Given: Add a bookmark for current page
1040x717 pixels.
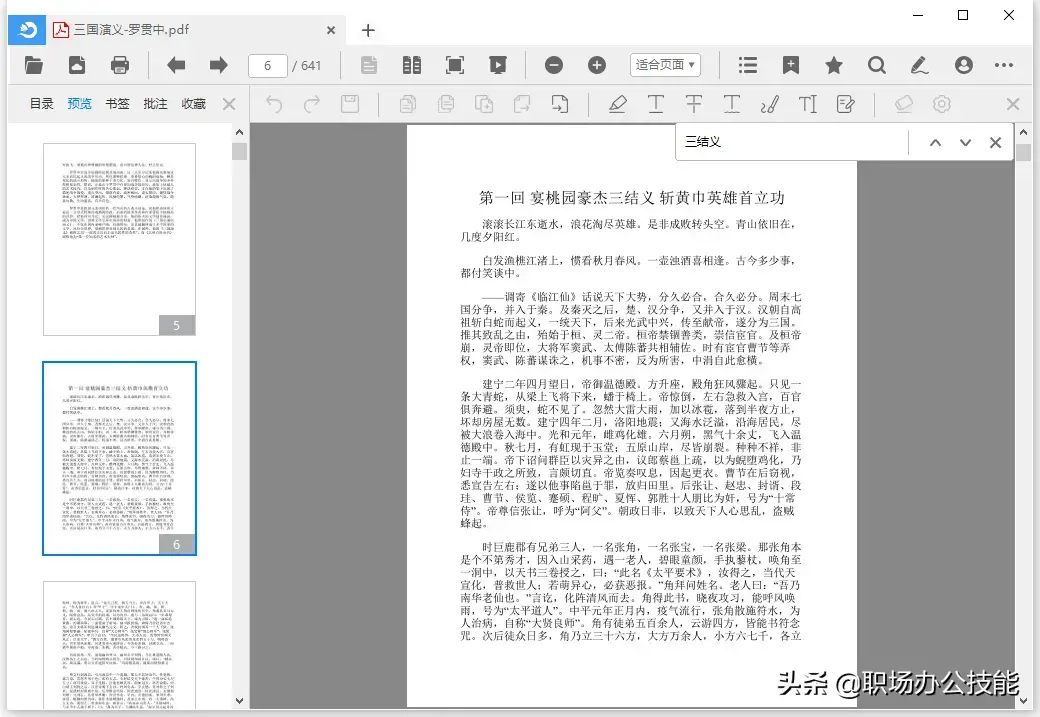Looking at the screenshot, I should (791, 64).
